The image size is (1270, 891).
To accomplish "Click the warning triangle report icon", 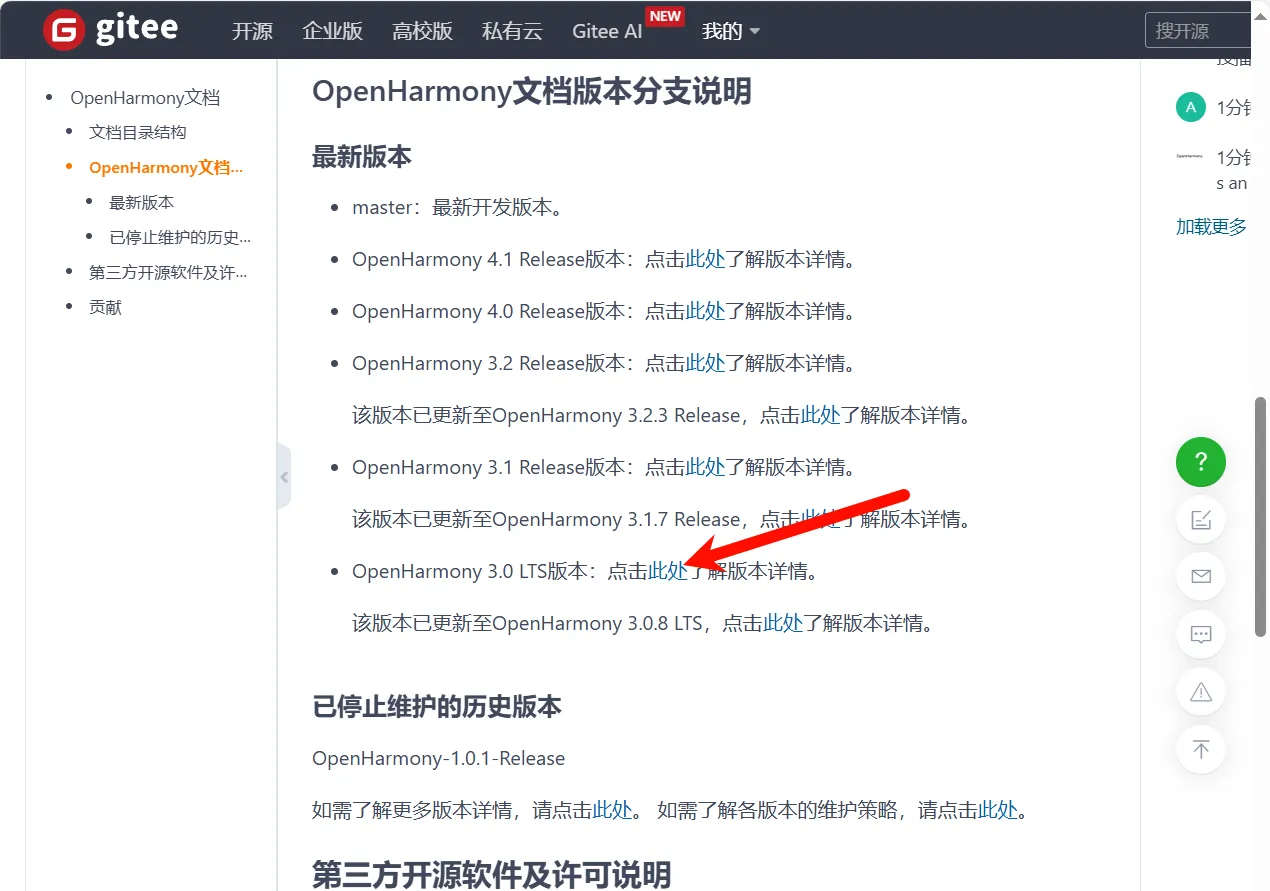I will [x=1201, y=691].
